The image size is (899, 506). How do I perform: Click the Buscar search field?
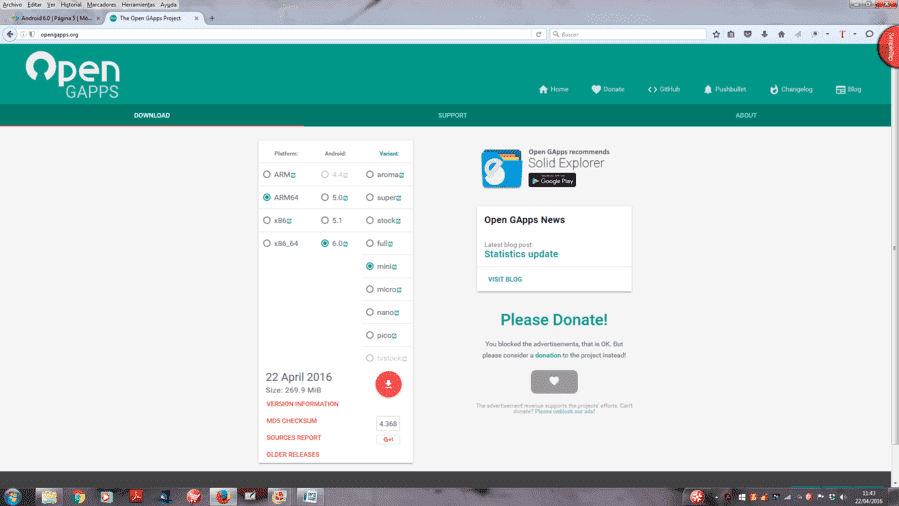pyautogui.click(x=628, y=34)
